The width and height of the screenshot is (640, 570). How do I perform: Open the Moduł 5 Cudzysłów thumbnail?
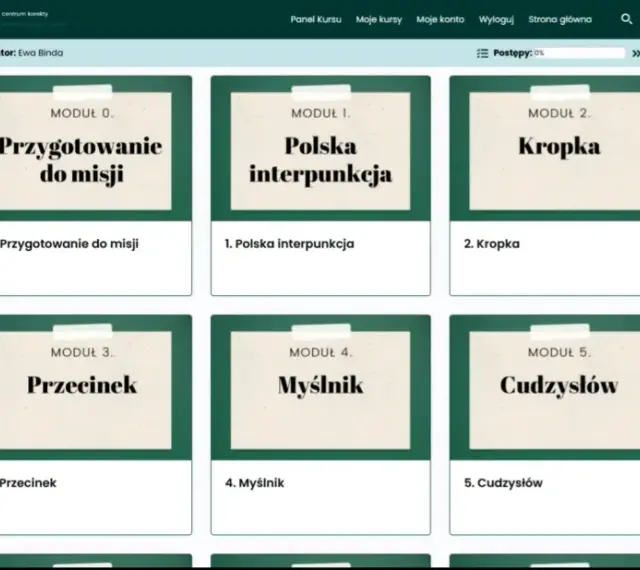click(x=545, y=387)
